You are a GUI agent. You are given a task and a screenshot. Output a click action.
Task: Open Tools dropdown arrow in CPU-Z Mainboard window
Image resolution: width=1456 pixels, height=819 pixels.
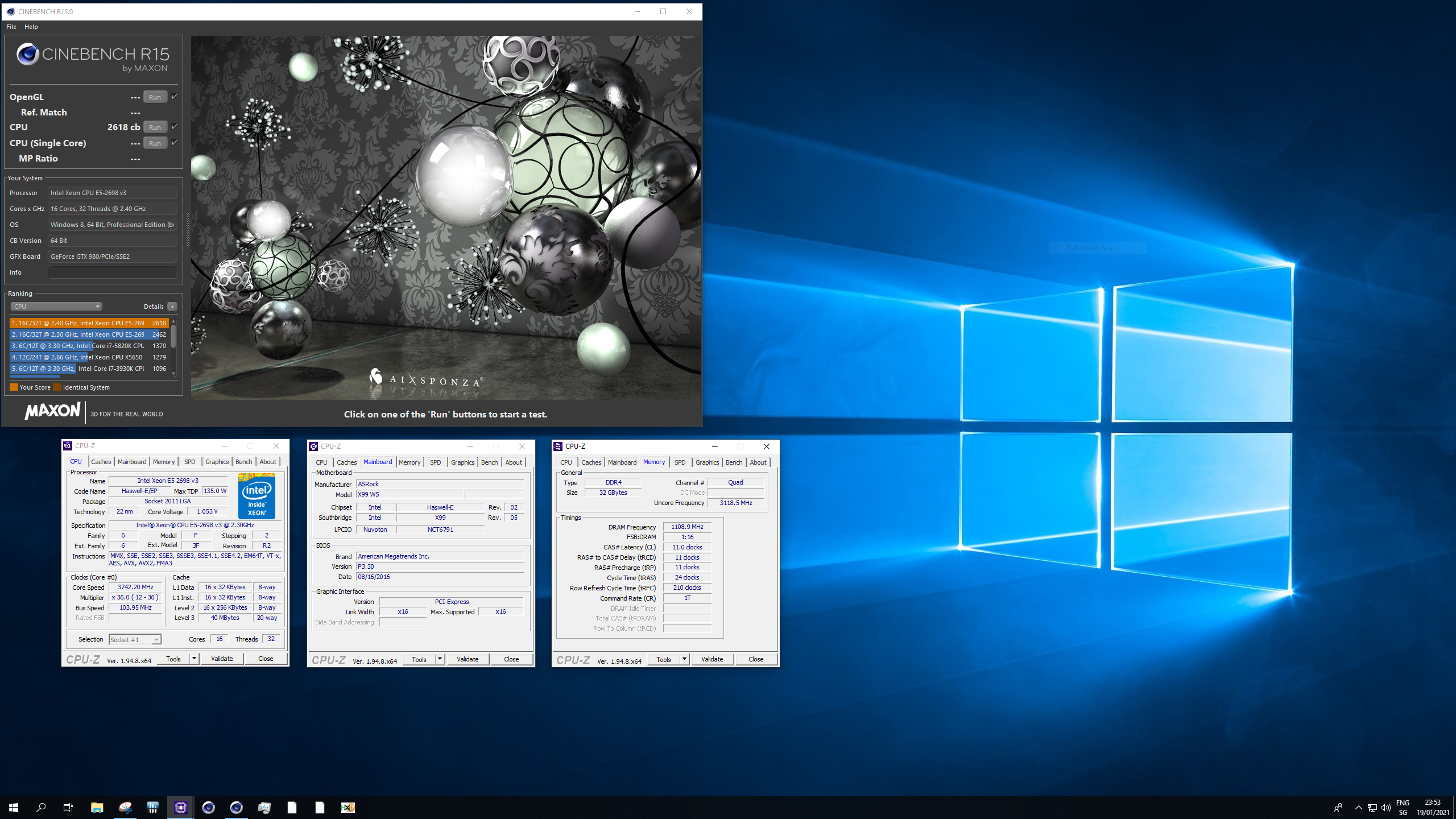(x=440, y=659)
